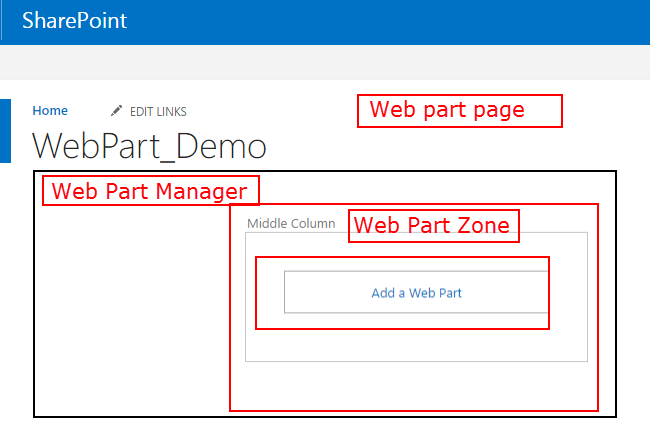This screenshot has width=650, height=440.
Task: Click the red Web Part Zone label
Action: 433,226
